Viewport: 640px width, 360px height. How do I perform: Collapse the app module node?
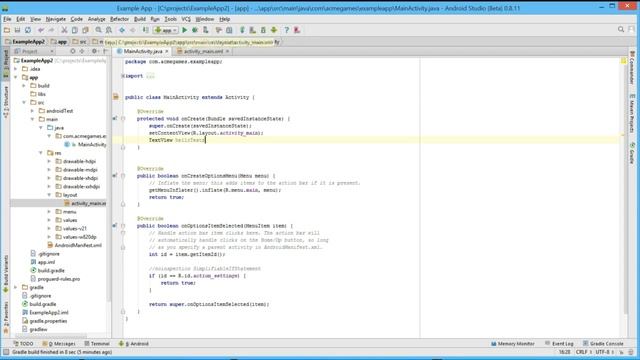click(16, 77)
